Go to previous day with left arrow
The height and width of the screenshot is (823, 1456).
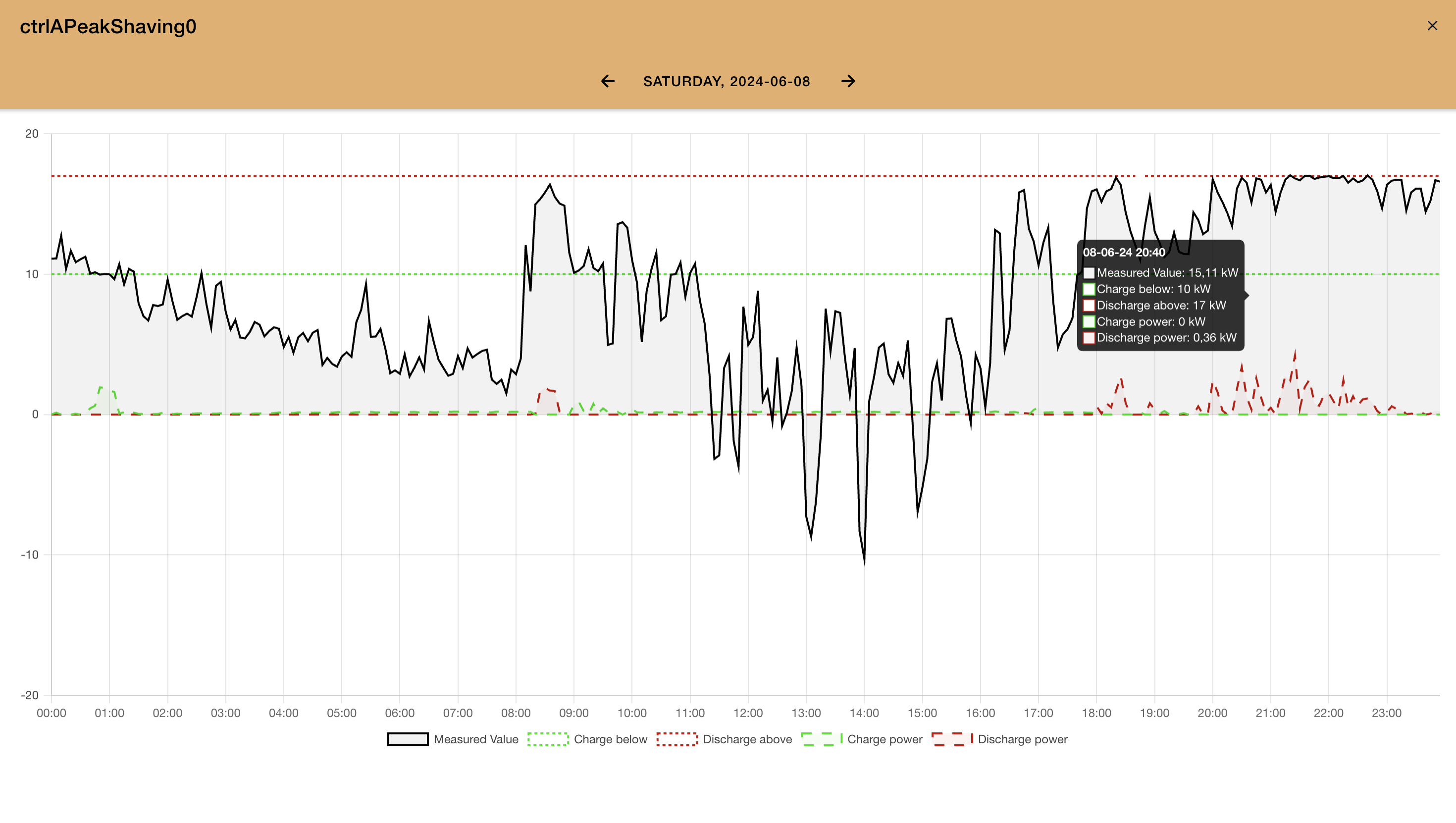pyautogui.click(x=608, y=81)
